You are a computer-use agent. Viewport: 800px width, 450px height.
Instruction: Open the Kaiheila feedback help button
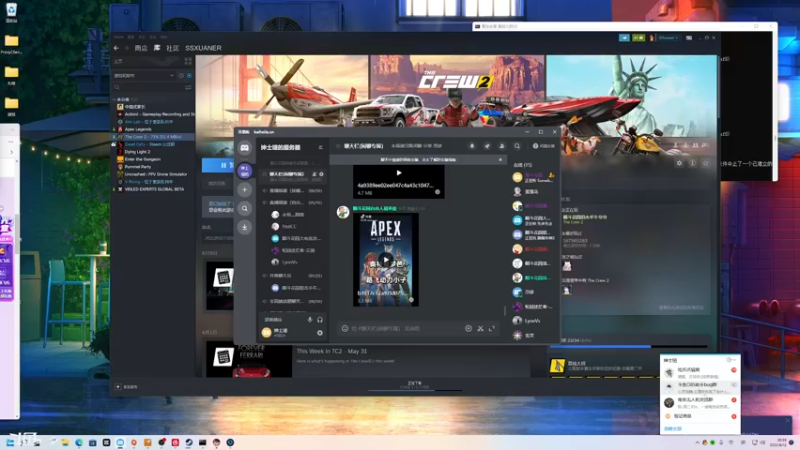pos(544,146)
